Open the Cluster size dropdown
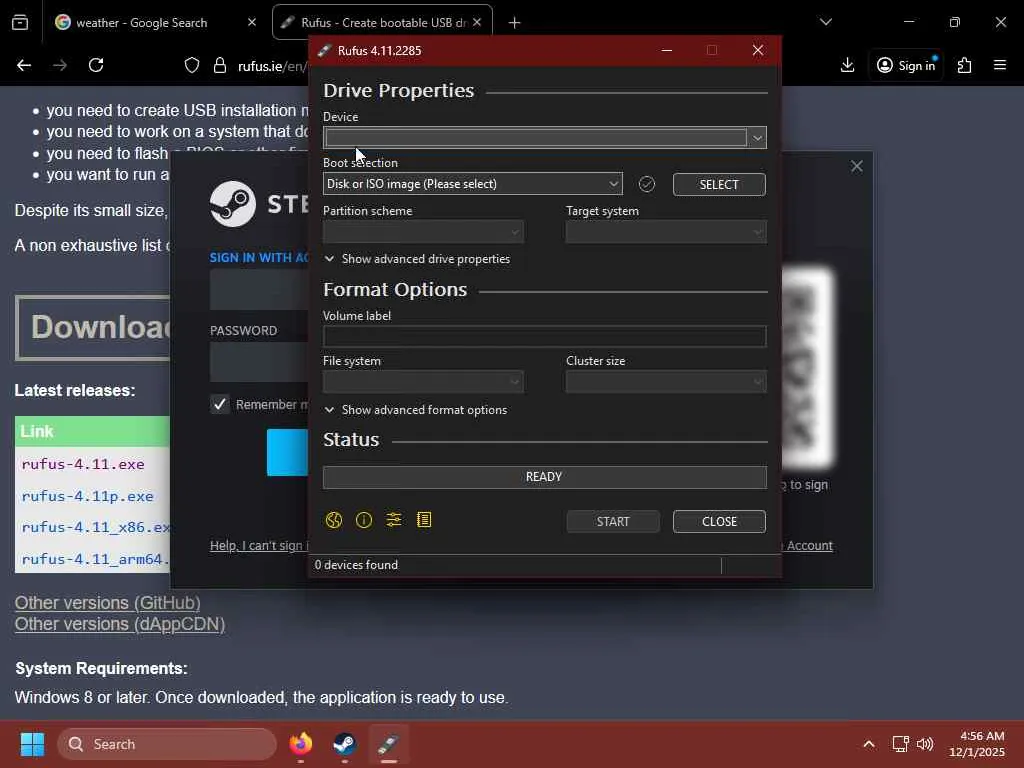This screenshot has width=1024, height=768. tap(666, 382)
